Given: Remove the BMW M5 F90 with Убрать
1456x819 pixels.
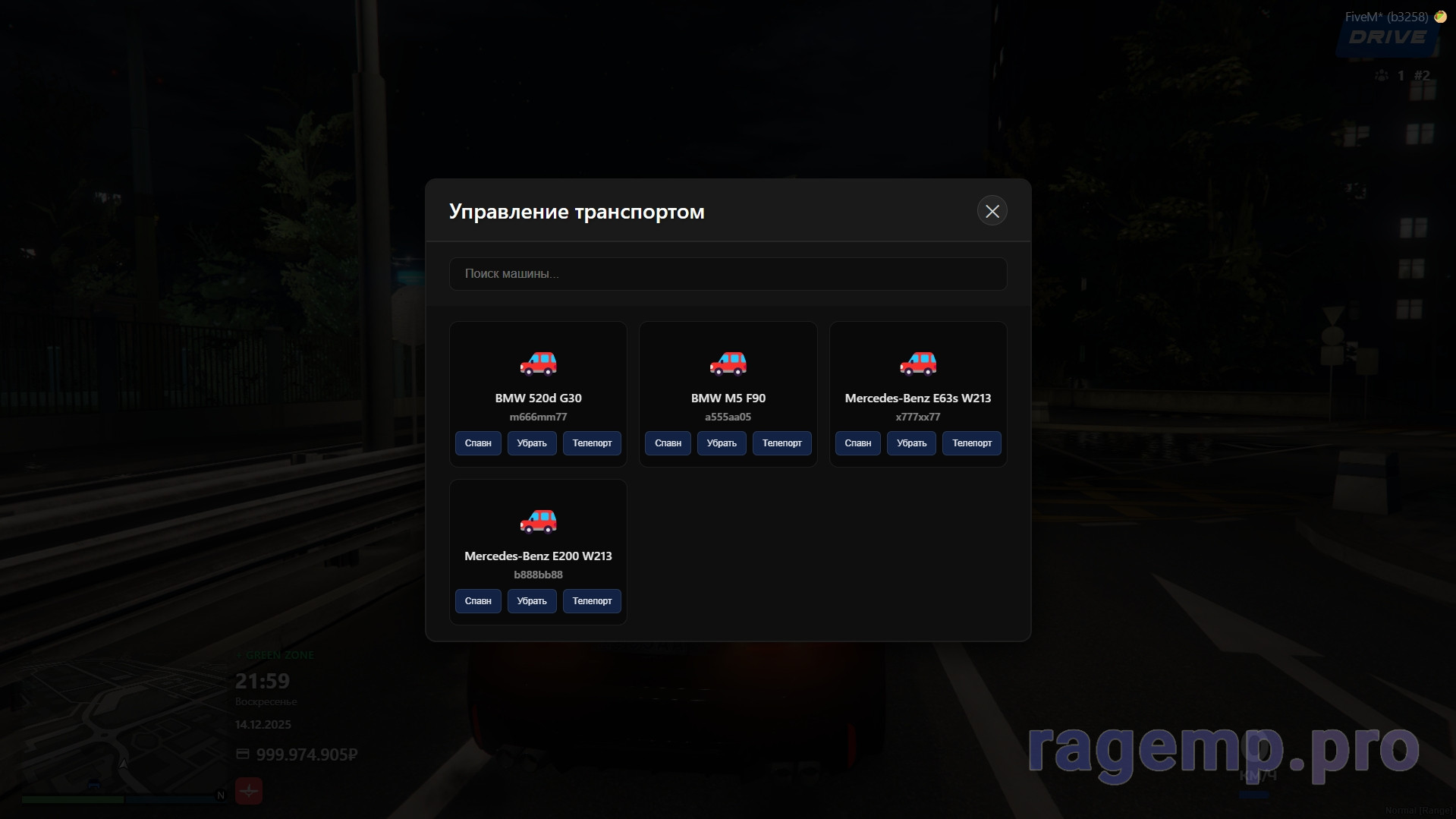Looking at the screenshot, I should (722, 443).
